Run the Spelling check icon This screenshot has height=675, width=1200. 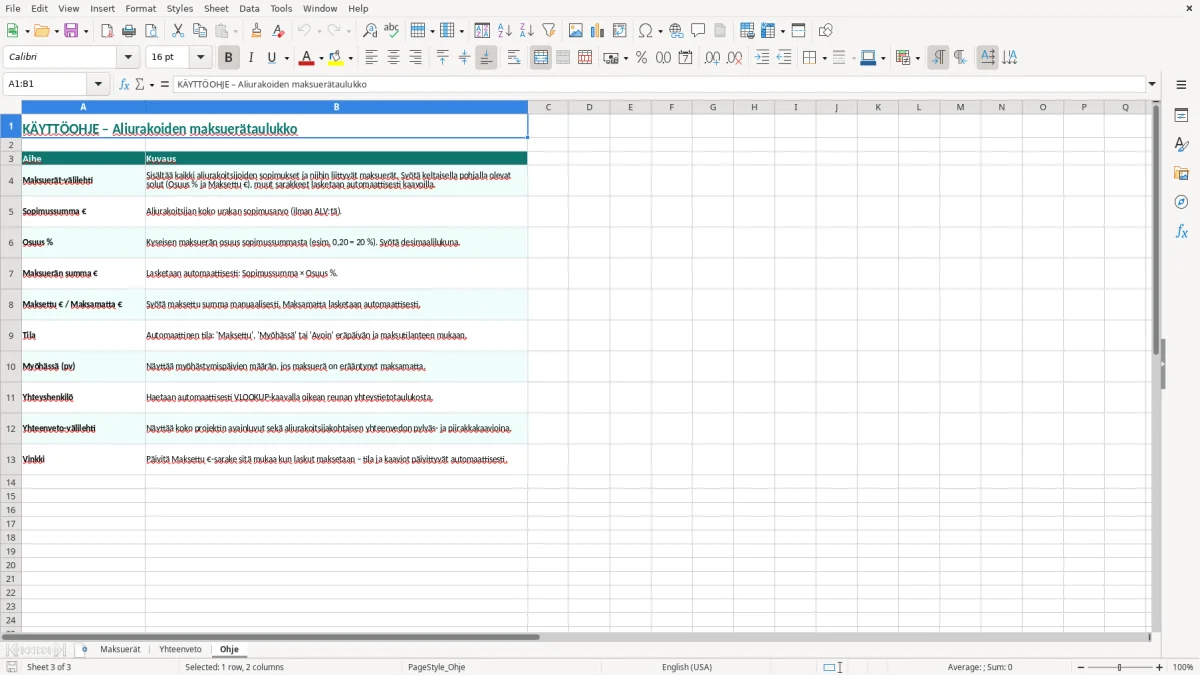pyautogui.click(x=391, y=31)
